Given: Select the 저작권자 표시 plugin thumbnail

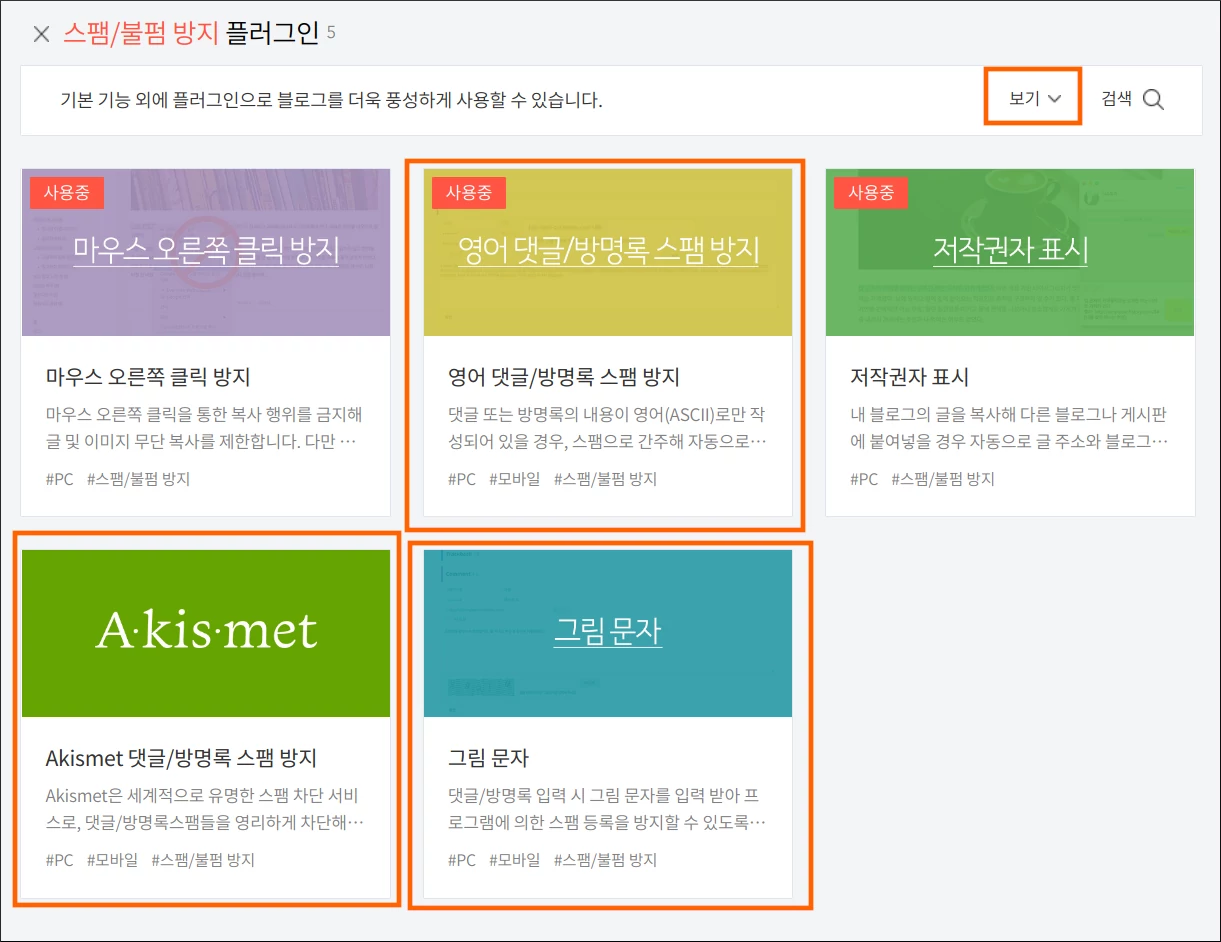Looking at the screenshot, I should coord(1009,252).
